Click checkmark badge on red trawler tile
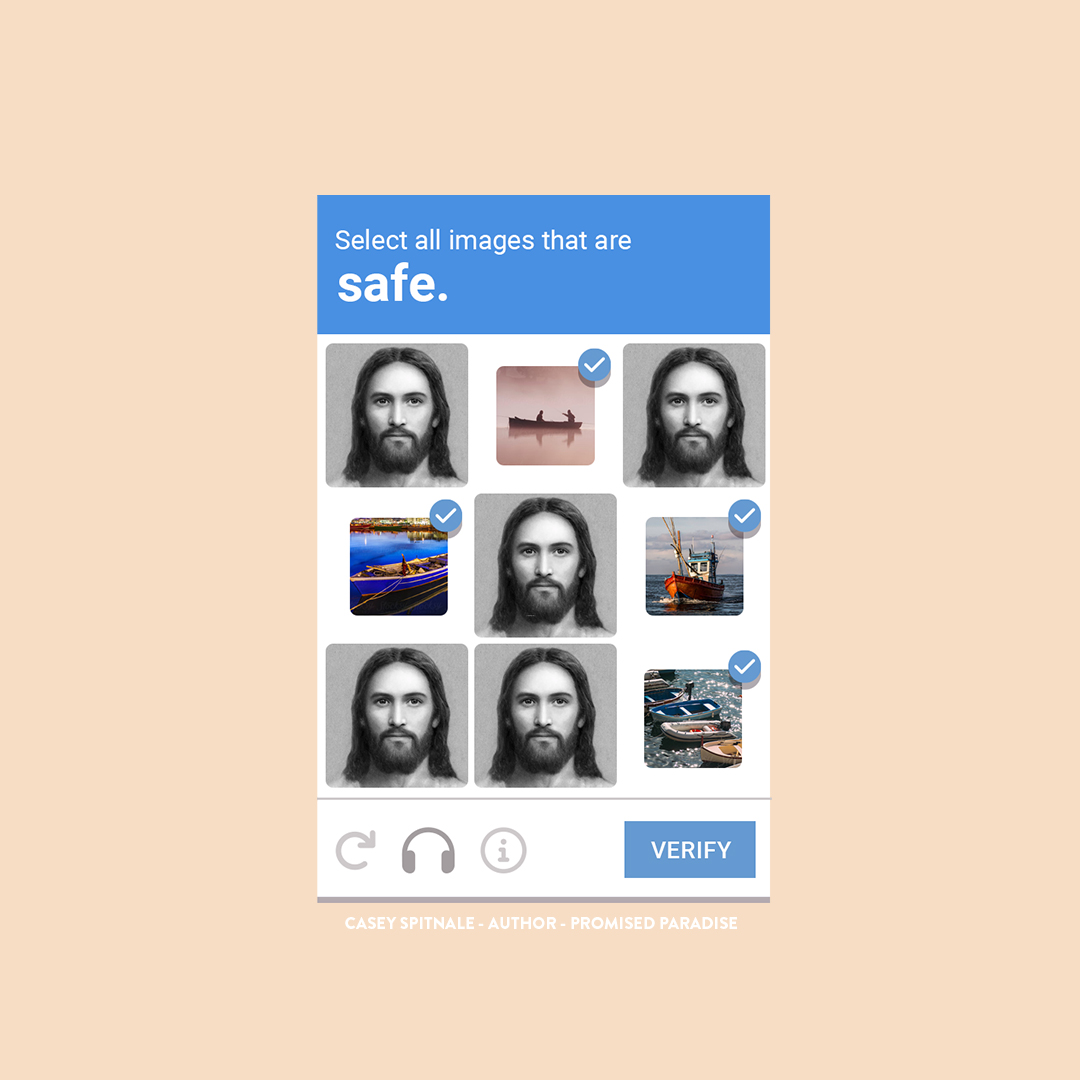 point(745,515)
